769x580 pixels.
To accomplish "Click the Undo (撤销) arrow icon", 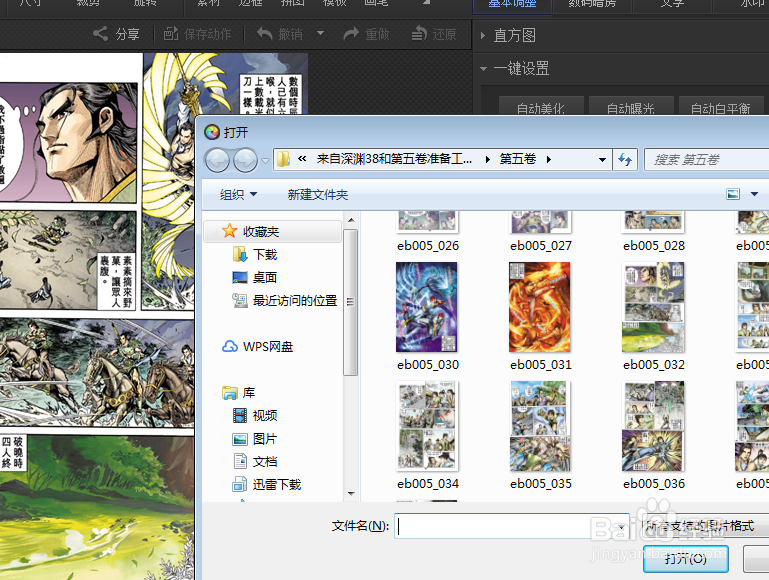I will 265,34.
